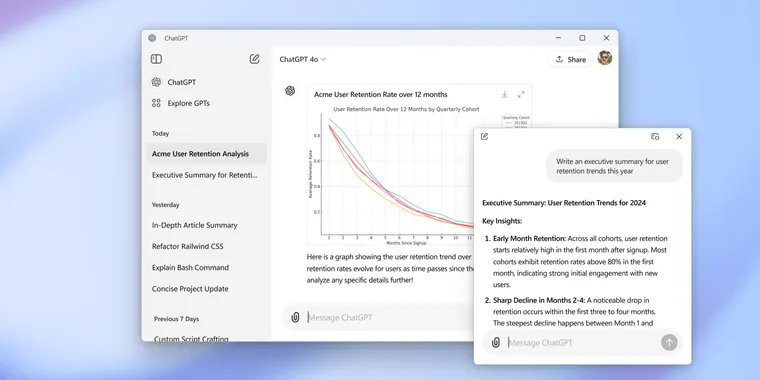The height and width of the screenshot is (380, 760).
Task: Click 'Early Month Retention:' bold text
Action: 529,238
